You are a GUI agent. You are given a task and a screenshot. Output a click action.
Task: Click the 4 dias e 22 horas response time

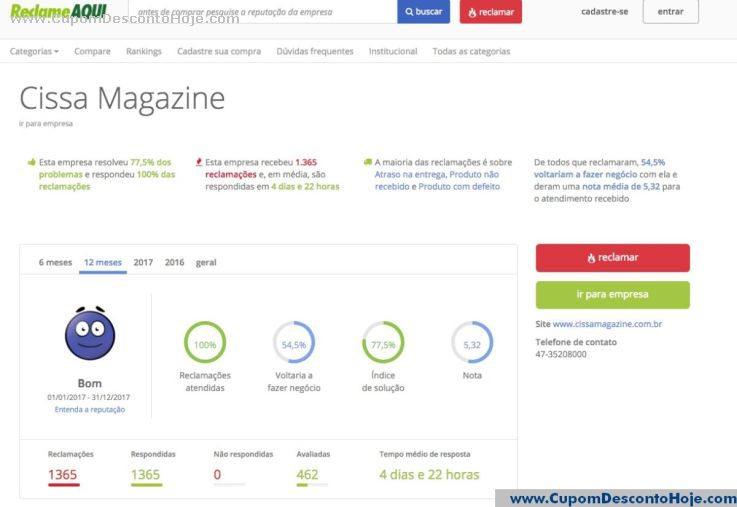429,475
